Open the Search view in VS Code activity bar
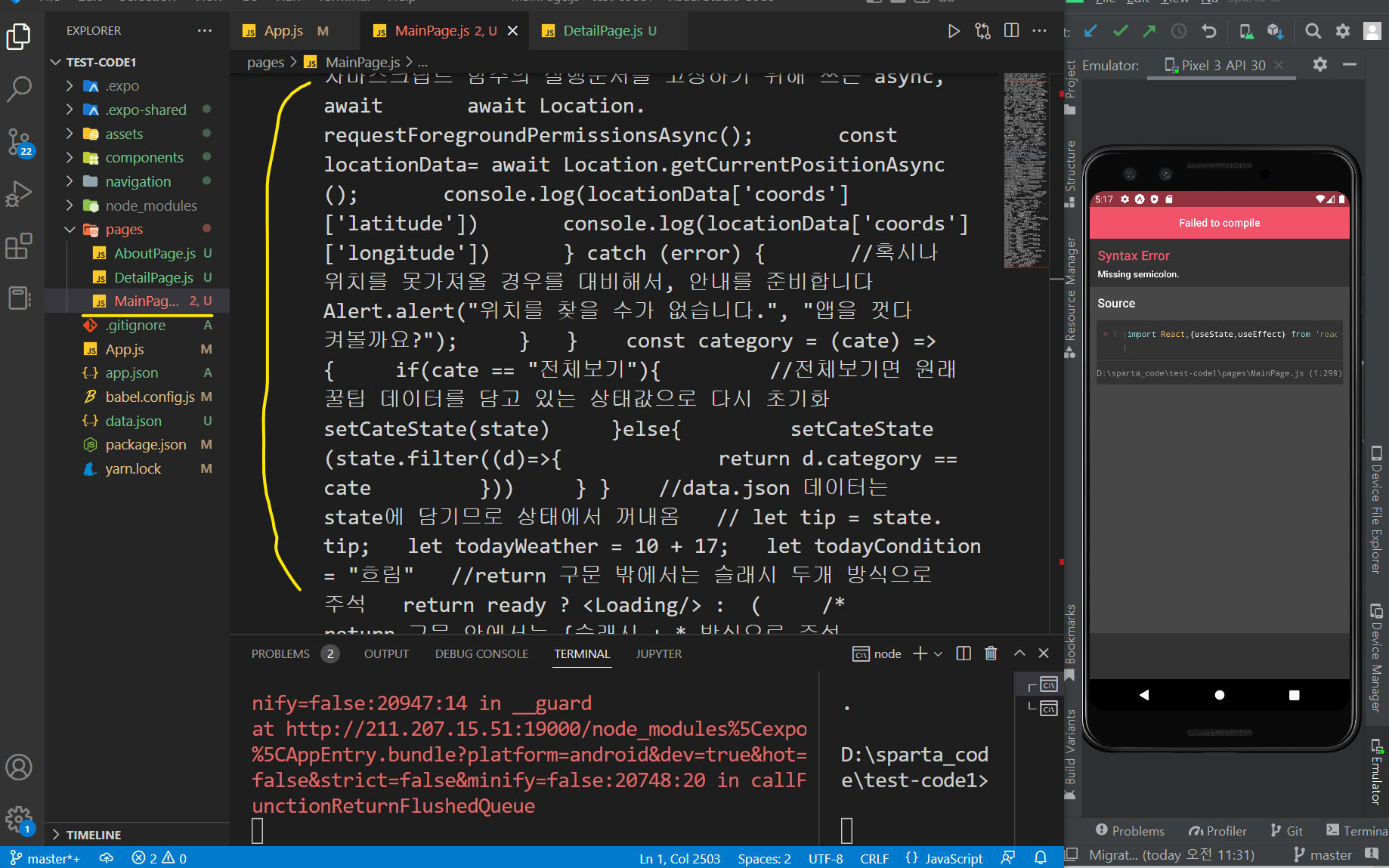 (x=19, y=89)
